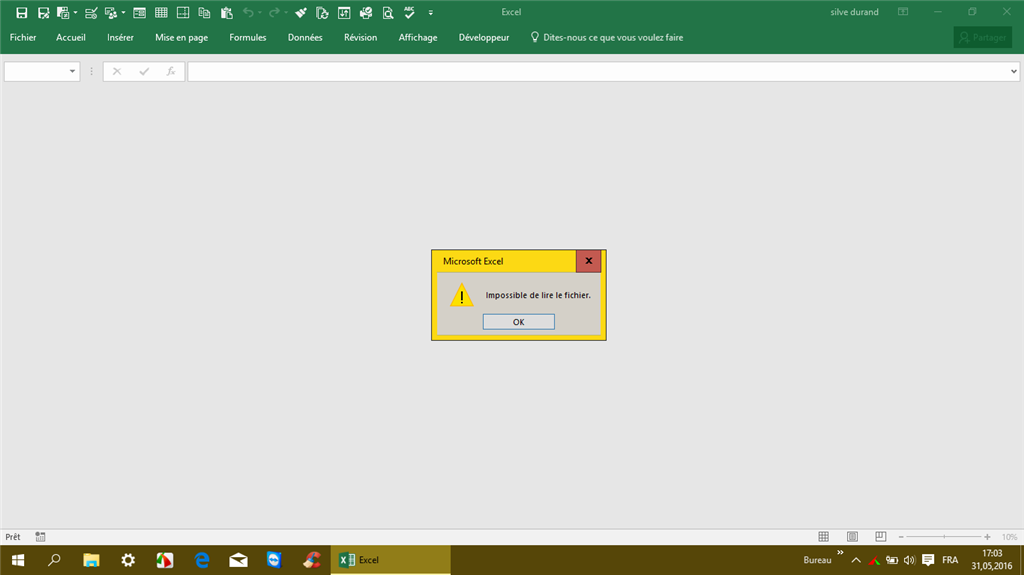Viewport: 1024px width, 575px height.
Task: Click the sort arrows icon in toolbar
Action: click(x=344, y=12)
